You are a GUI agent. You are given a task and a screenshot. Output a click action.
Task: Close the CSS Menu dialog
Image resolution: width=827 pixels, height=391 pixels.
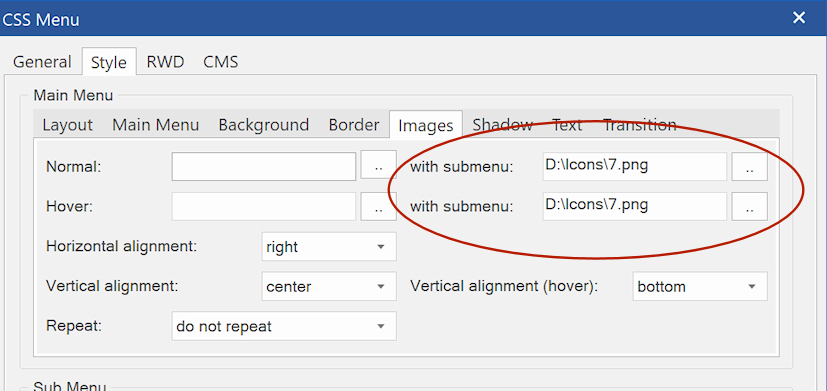click(x=799, y=18)
